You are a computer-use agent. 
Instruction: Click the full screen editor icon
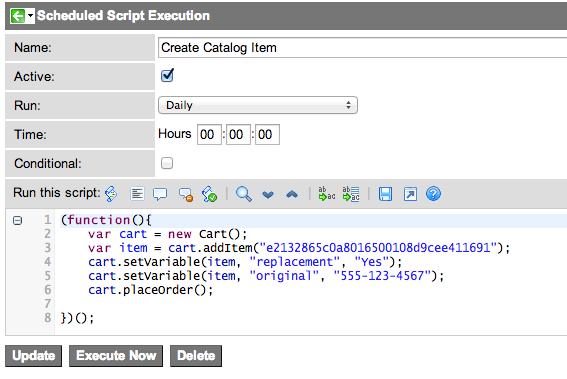tap(410, 194)
